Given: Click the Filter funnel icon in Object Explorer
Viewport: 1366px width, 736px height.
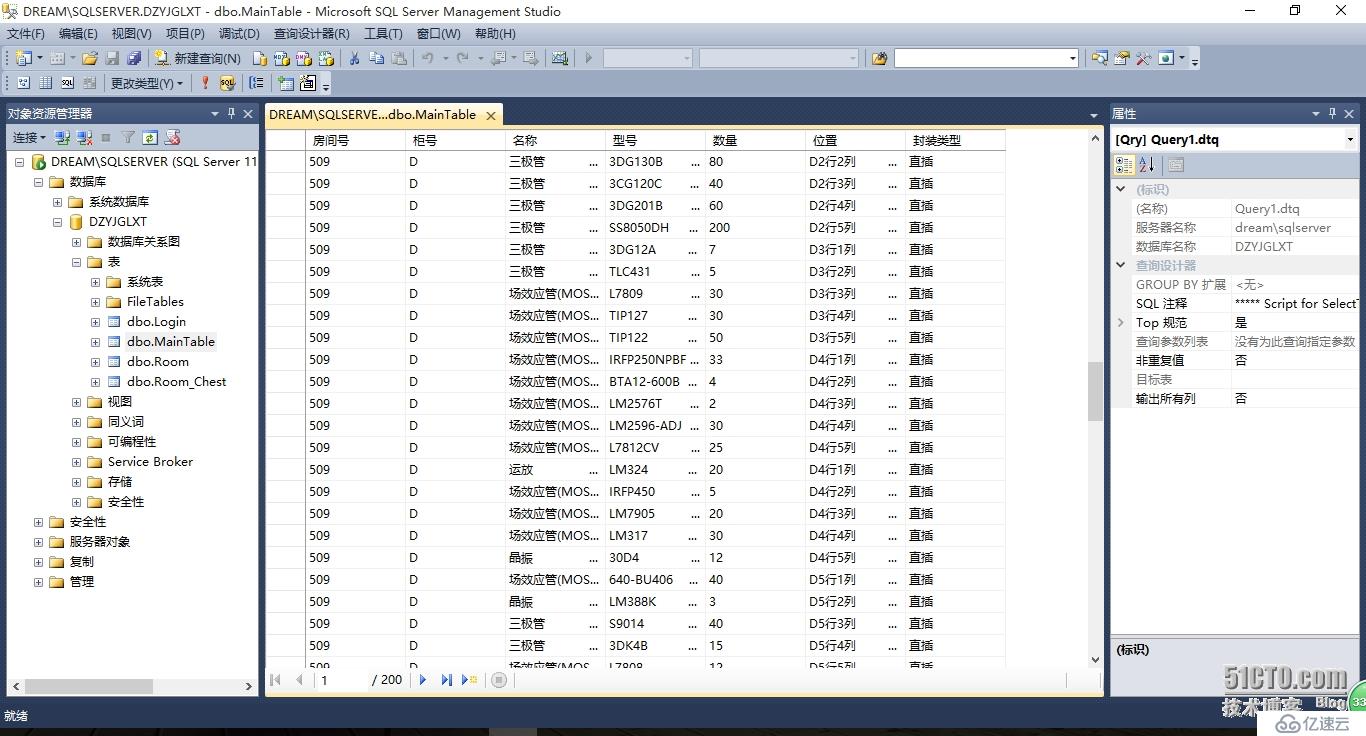Looking at the screenshot, I should (128, 137).
